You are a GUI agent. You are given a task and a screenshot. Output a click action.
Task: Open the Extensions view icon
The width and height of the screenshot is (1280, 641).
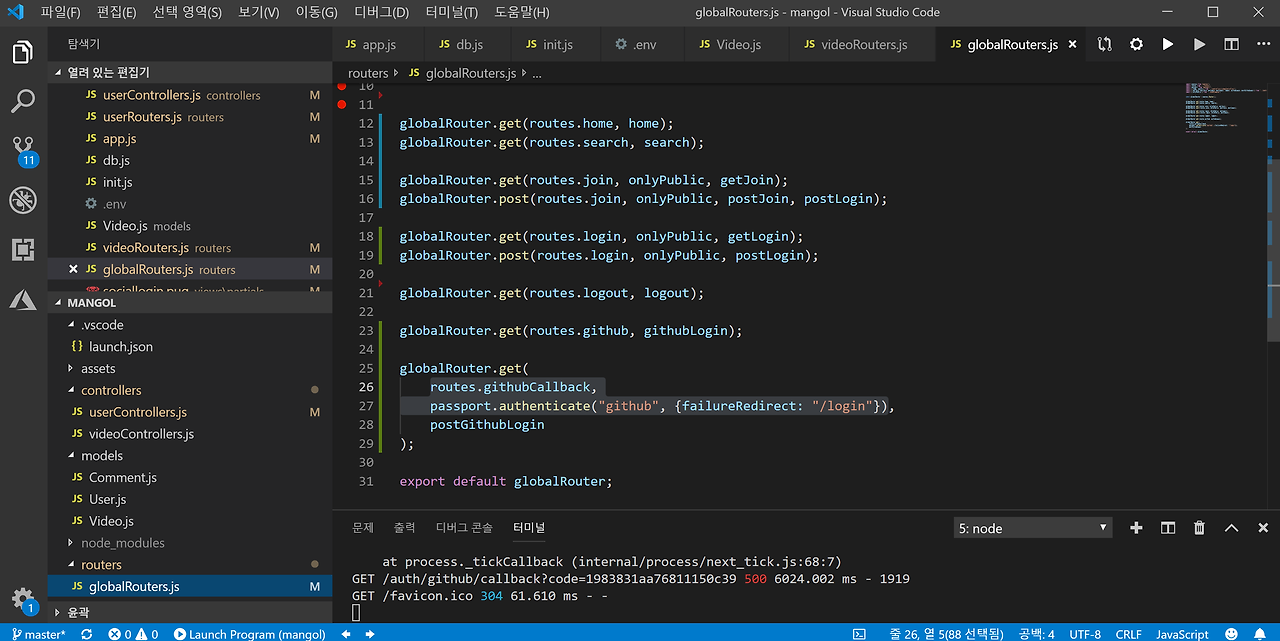click(23, 249)
